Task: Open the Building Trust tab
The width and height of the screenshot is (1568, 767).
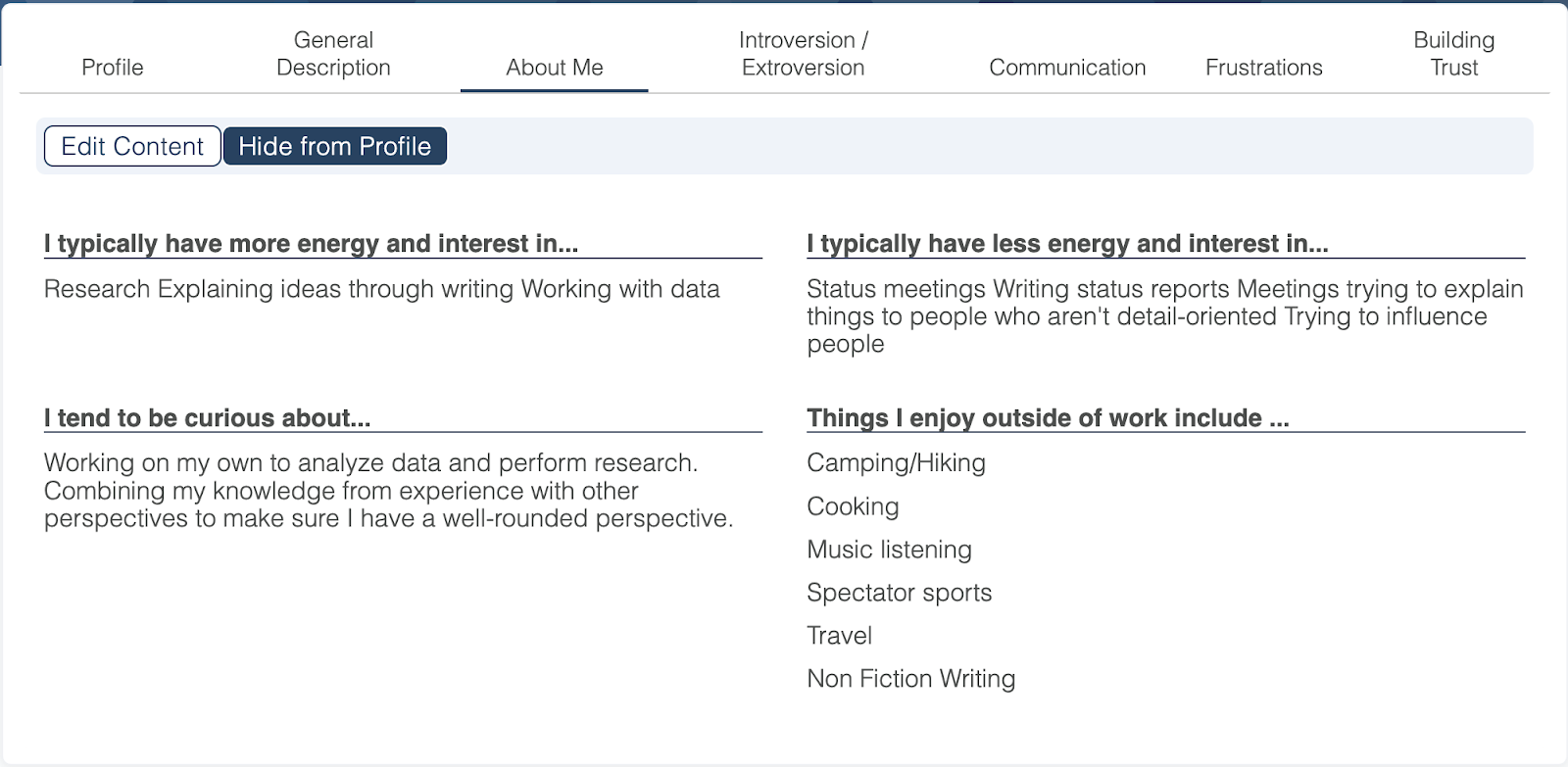Action: click(1453, 54)
